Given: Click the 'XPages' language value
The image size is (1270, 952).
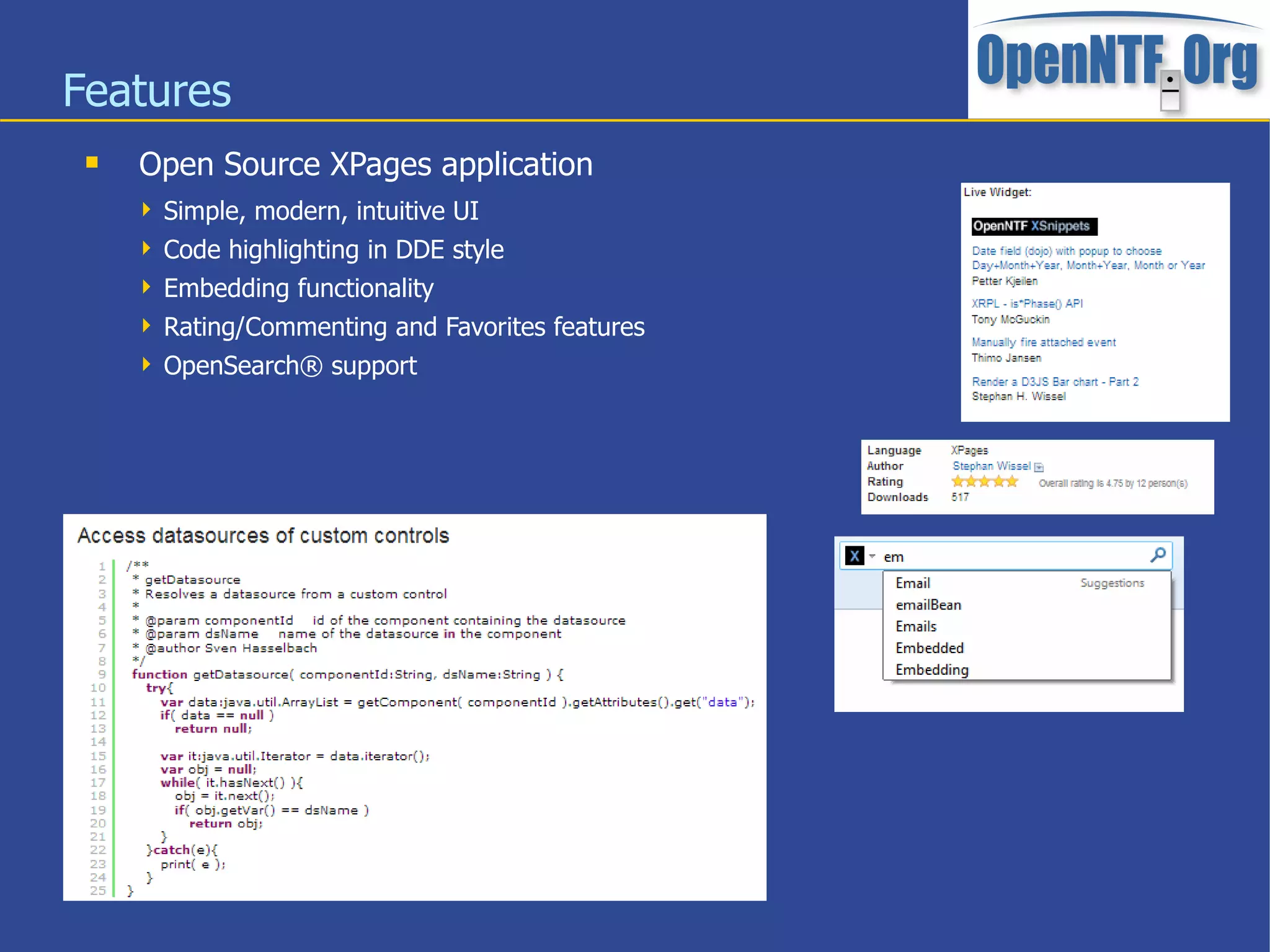Looking at the screenshot, I should point(969,450).
